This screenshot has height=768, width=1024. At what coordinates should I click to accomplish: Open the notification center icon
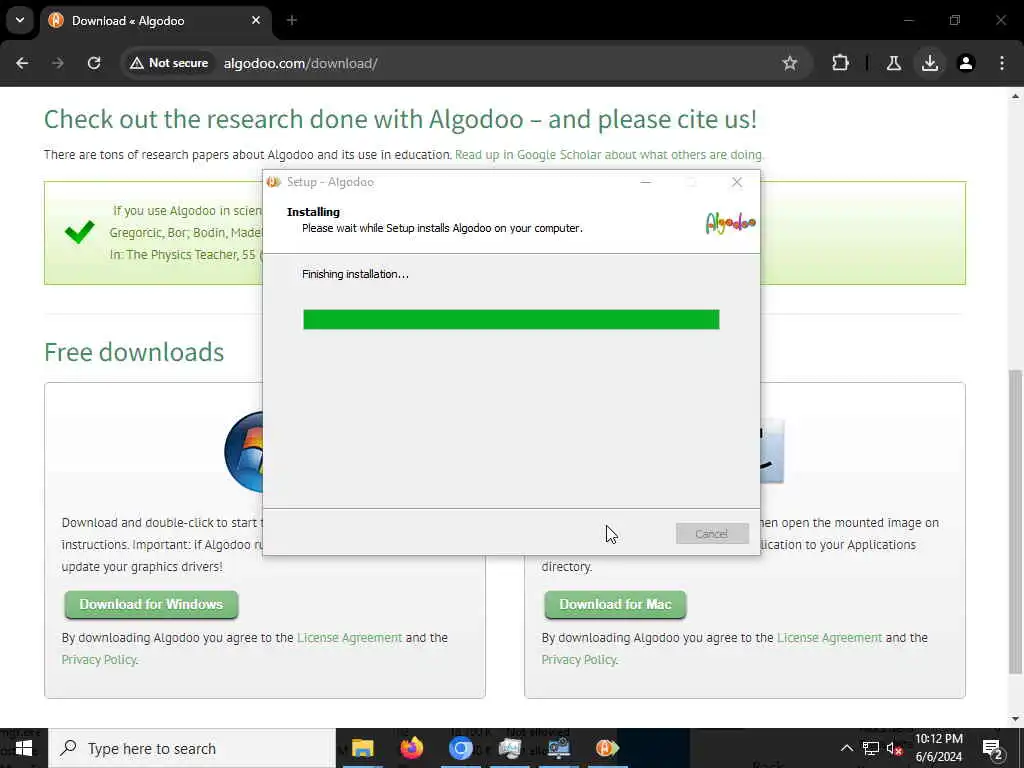tap(992, 748)
